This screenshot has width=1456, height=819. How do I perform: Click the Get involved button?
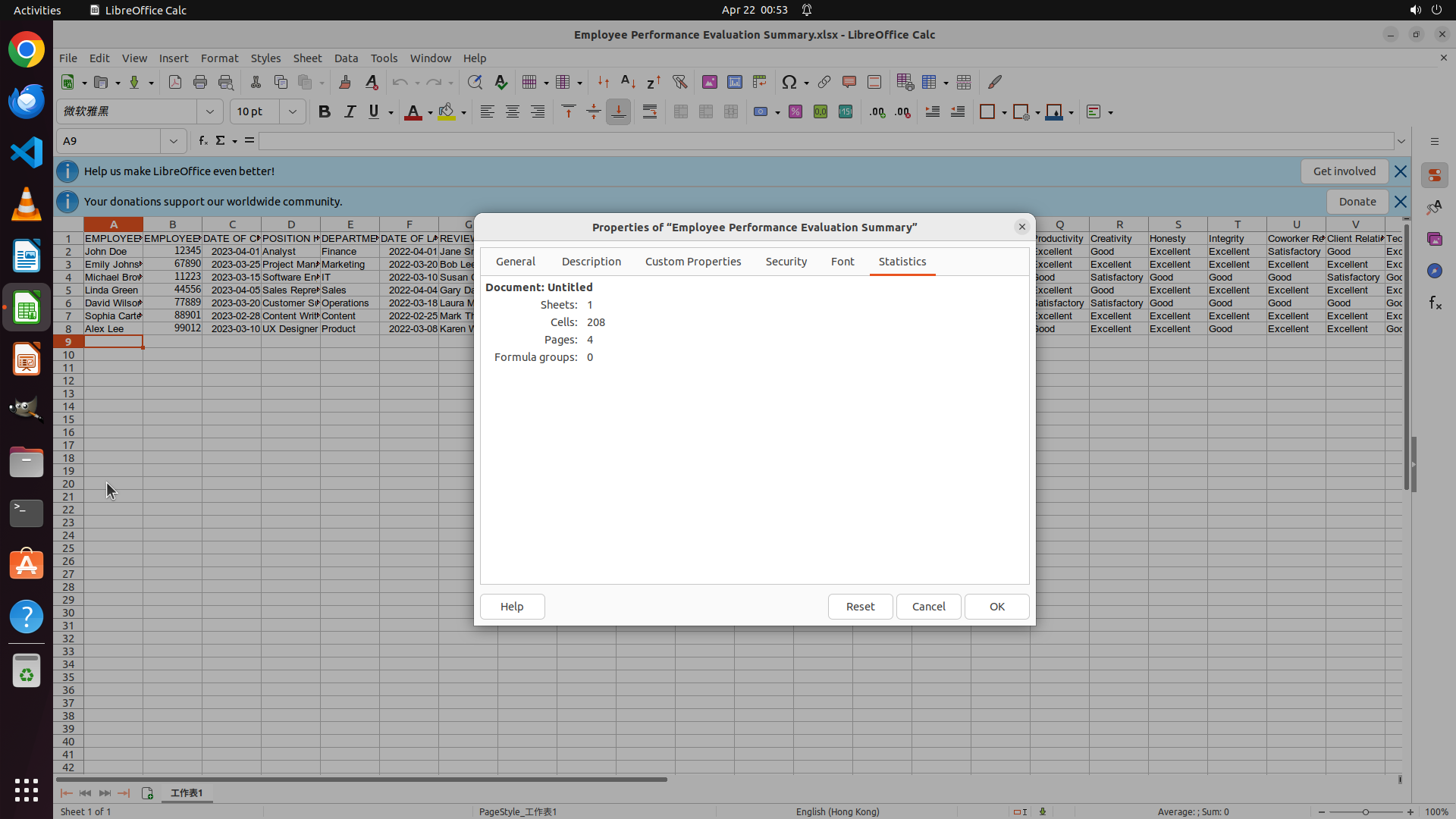[1344, 171]
